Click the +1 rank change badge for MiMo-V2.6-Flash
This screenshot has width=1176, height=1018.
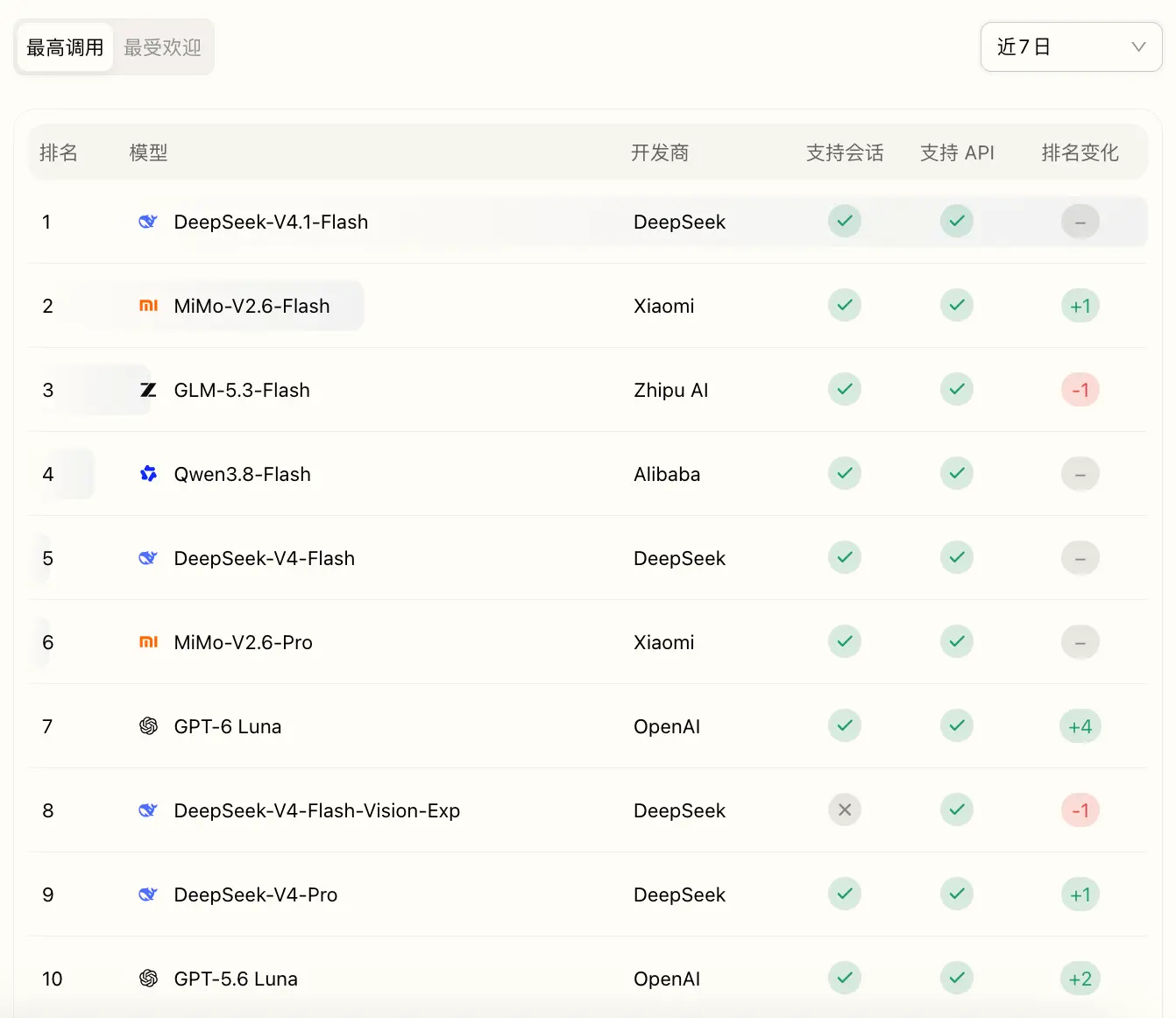point(1080,306)
